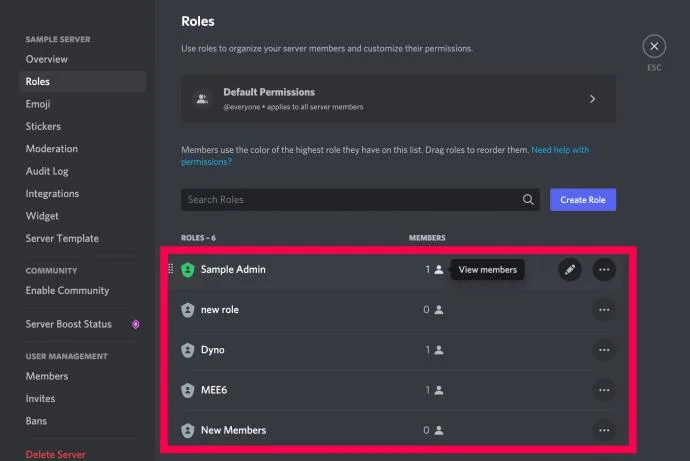Click the member count icon for Dyno
The width and height of the screenshot is (690, 461).
coord(439,350)
